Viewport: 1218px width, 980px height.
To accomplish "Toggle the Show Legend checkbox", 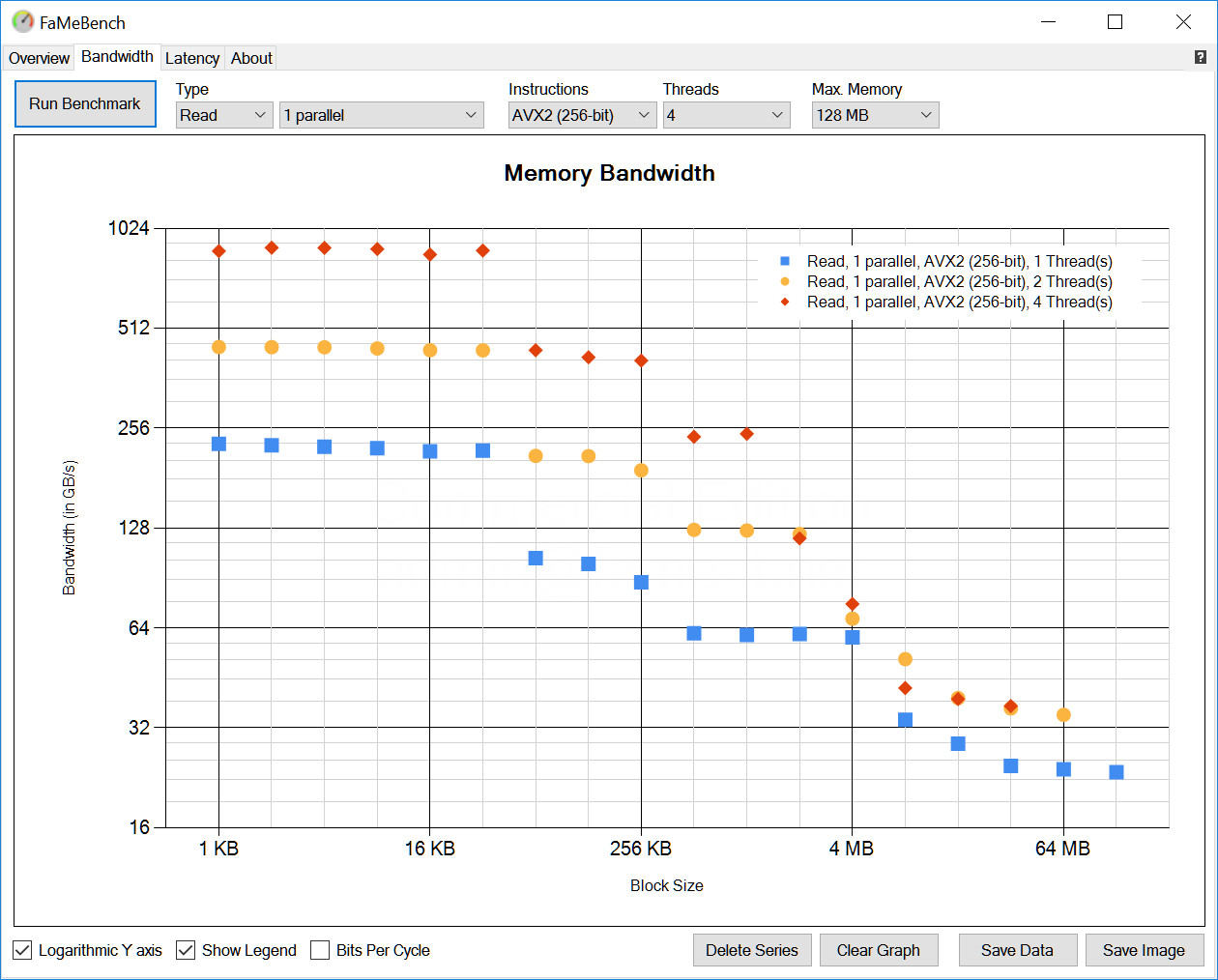I will 186,950.
